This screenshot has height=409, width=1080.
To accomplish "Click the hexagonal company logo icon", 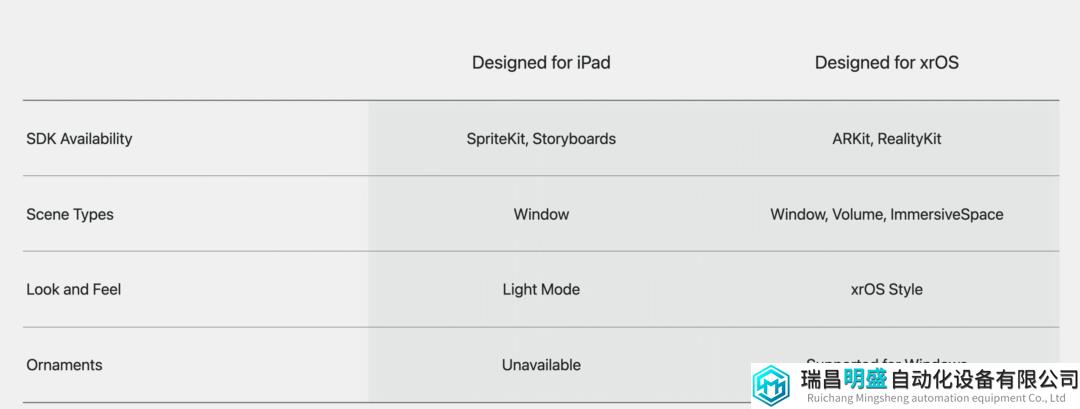I will click(772, 385).
